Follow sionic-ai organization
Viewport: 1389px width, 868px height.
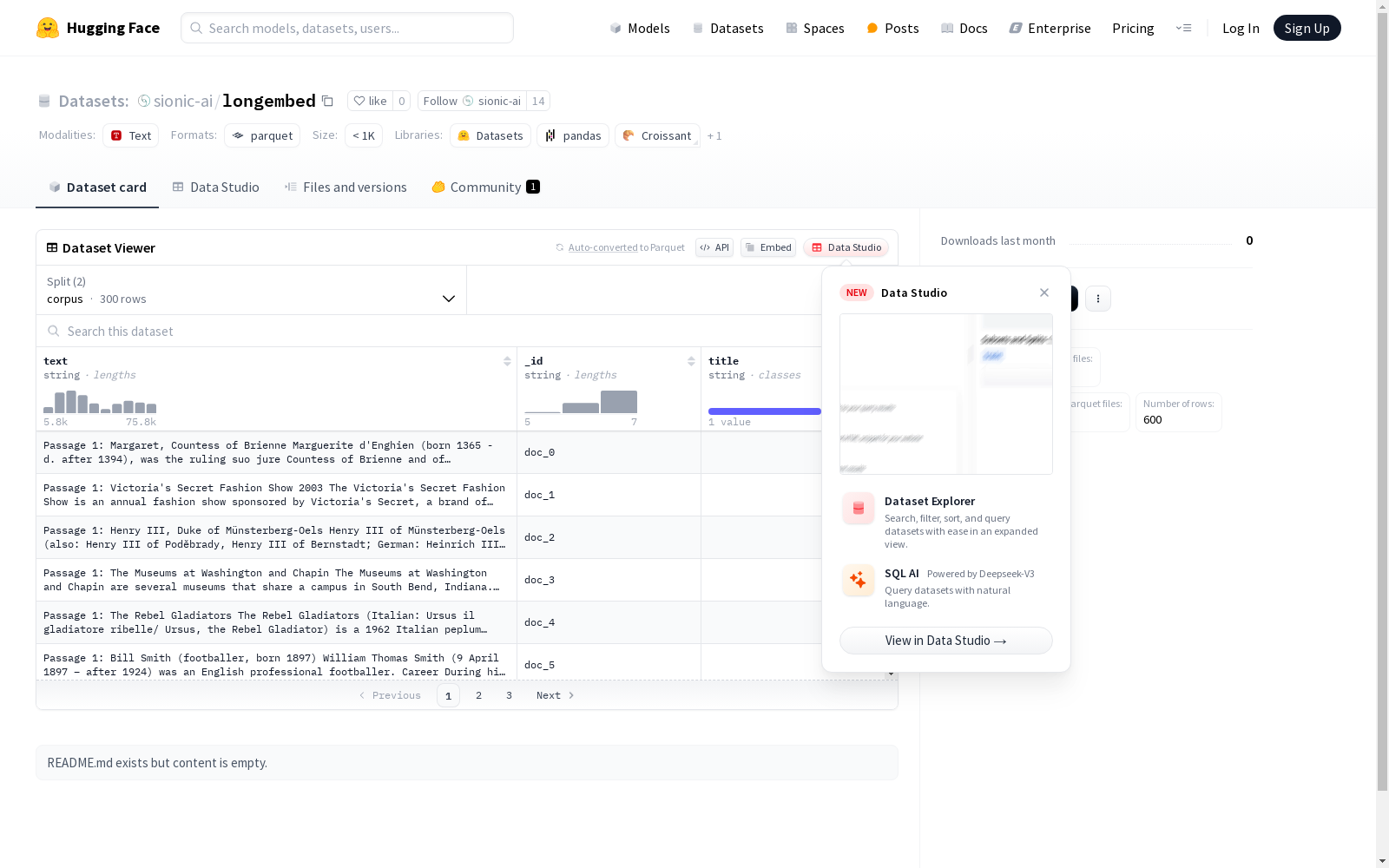point(471,101)
